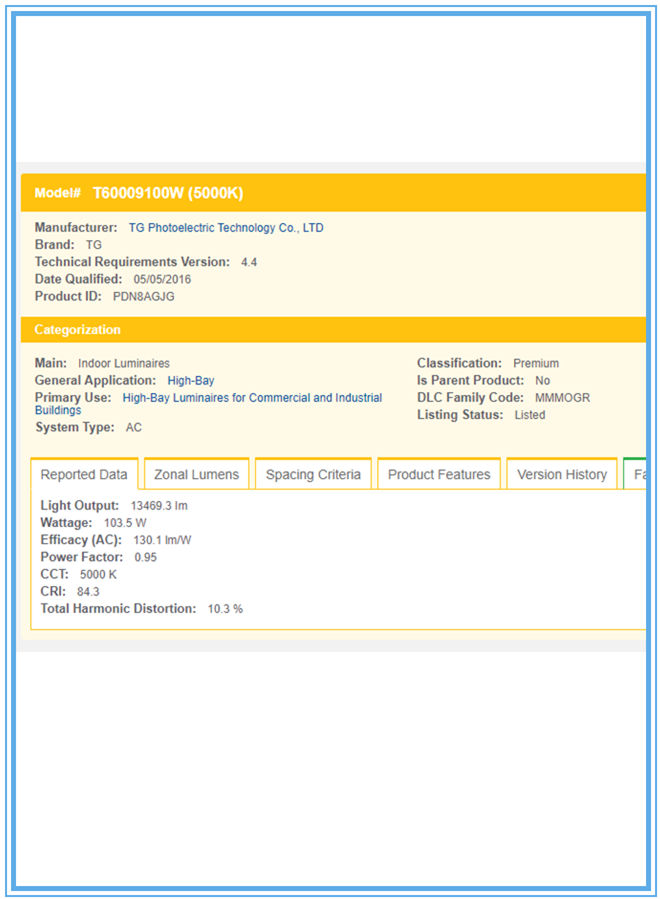This screenshot has height=899, width=660.
Task: Select the Wattage value 103.5 W
Action: (x=125, y=523)
